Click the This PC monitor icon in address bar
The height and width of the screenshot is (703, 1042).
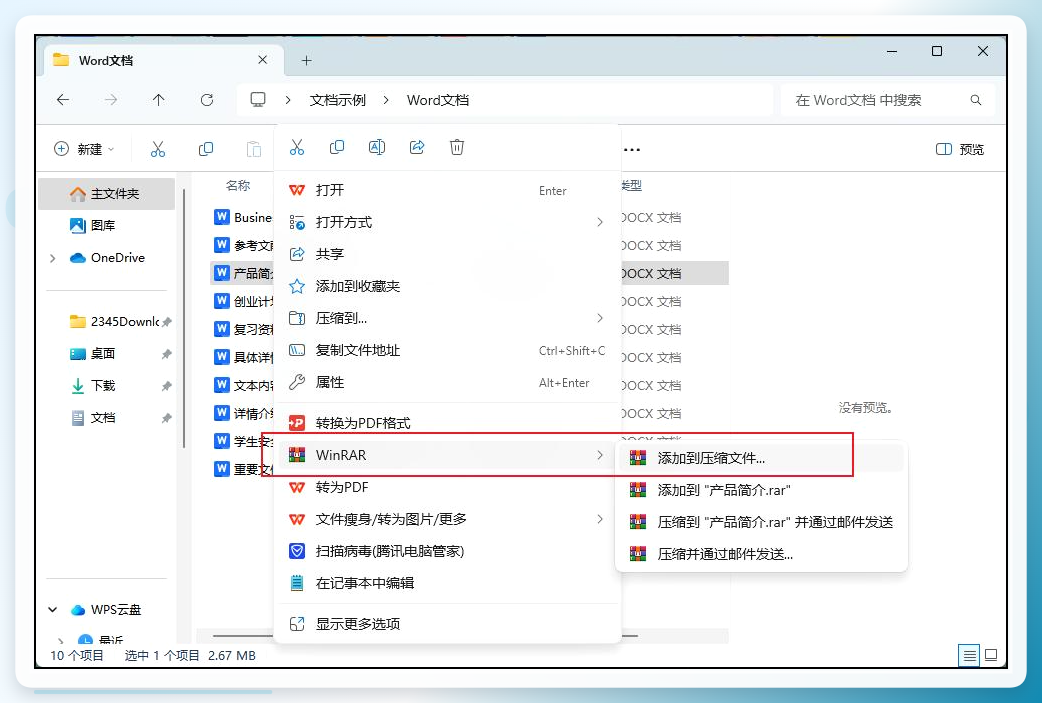click(258, 100)
